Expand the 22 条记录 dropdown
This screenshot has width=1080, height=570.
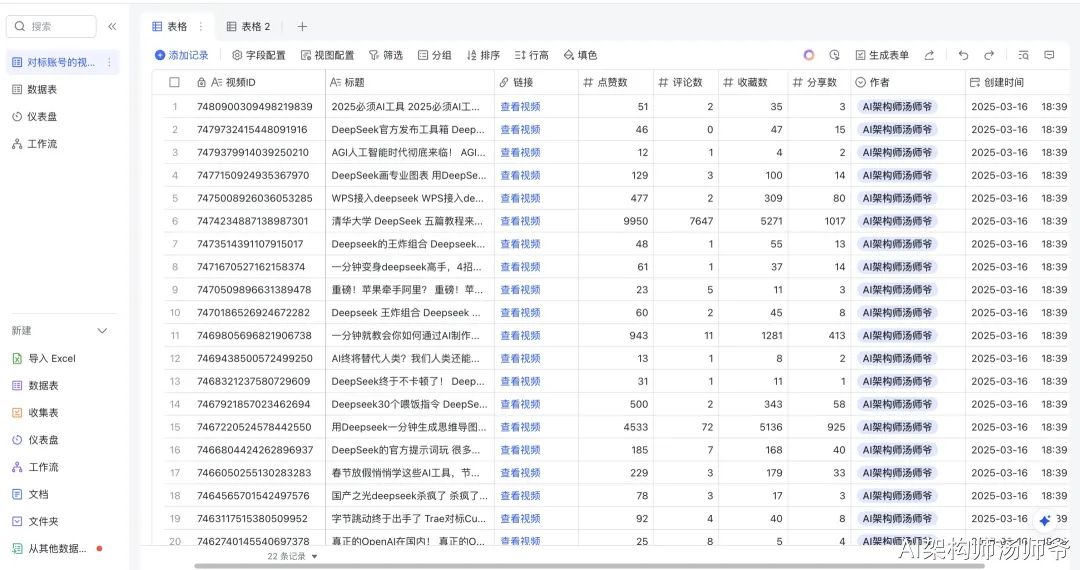(292, 556)
